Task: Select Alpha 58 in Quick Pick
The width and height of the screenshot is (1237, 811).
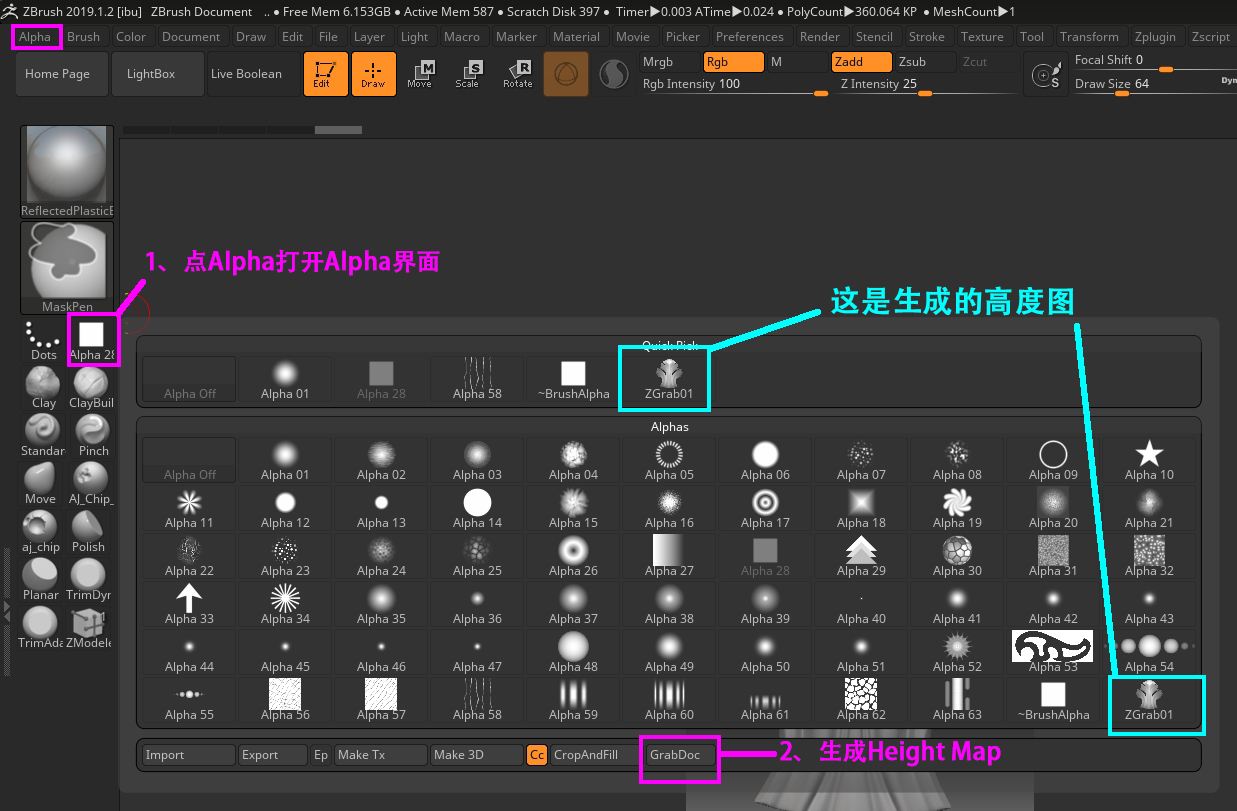Action: pos(477,379)
